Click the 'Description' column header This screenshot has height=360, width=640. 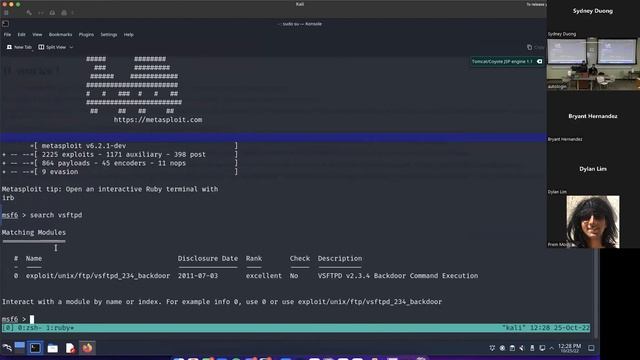[x=340, y=258]
